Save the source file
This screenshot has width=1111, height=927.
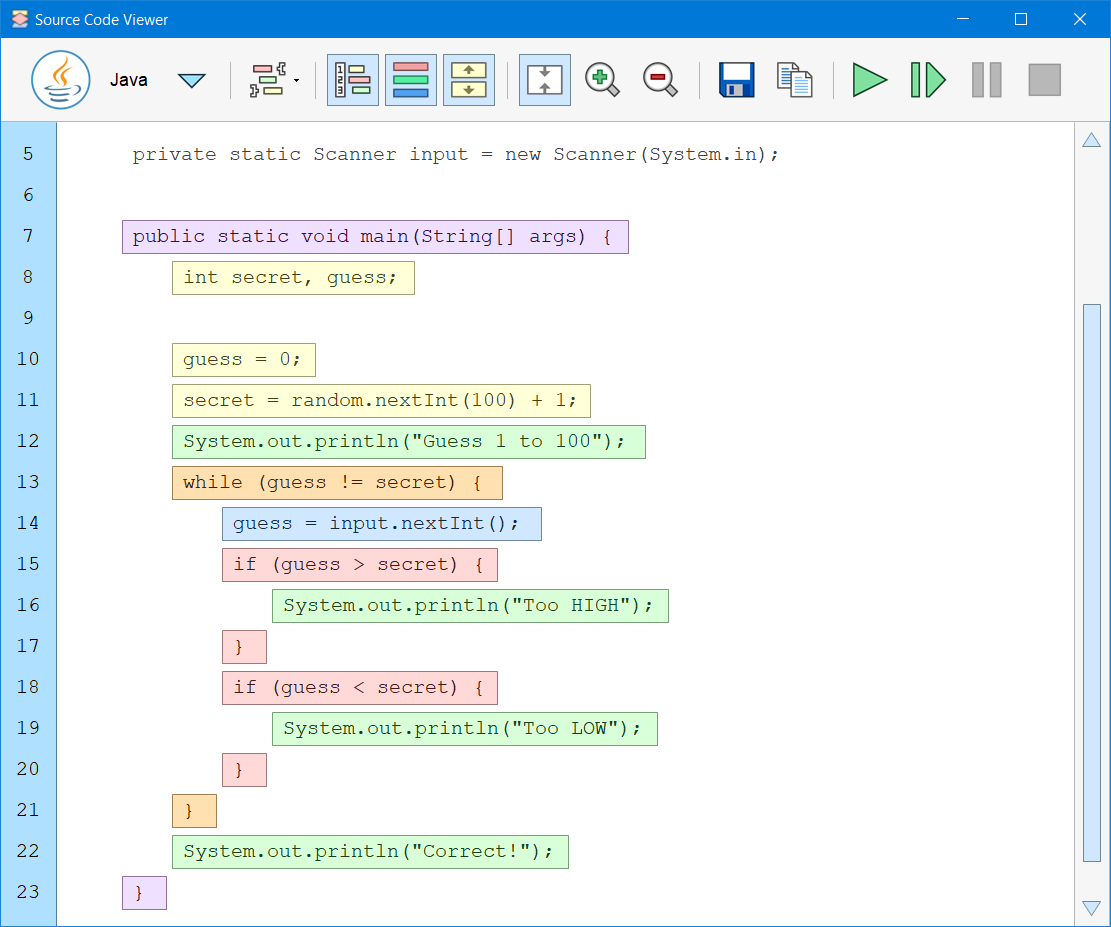point(736,79)
